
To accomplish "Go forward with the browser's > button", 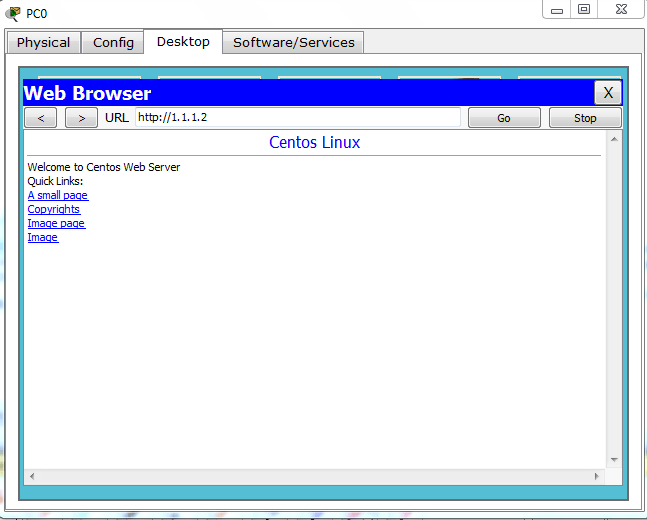I will click(x=81, y=118).
